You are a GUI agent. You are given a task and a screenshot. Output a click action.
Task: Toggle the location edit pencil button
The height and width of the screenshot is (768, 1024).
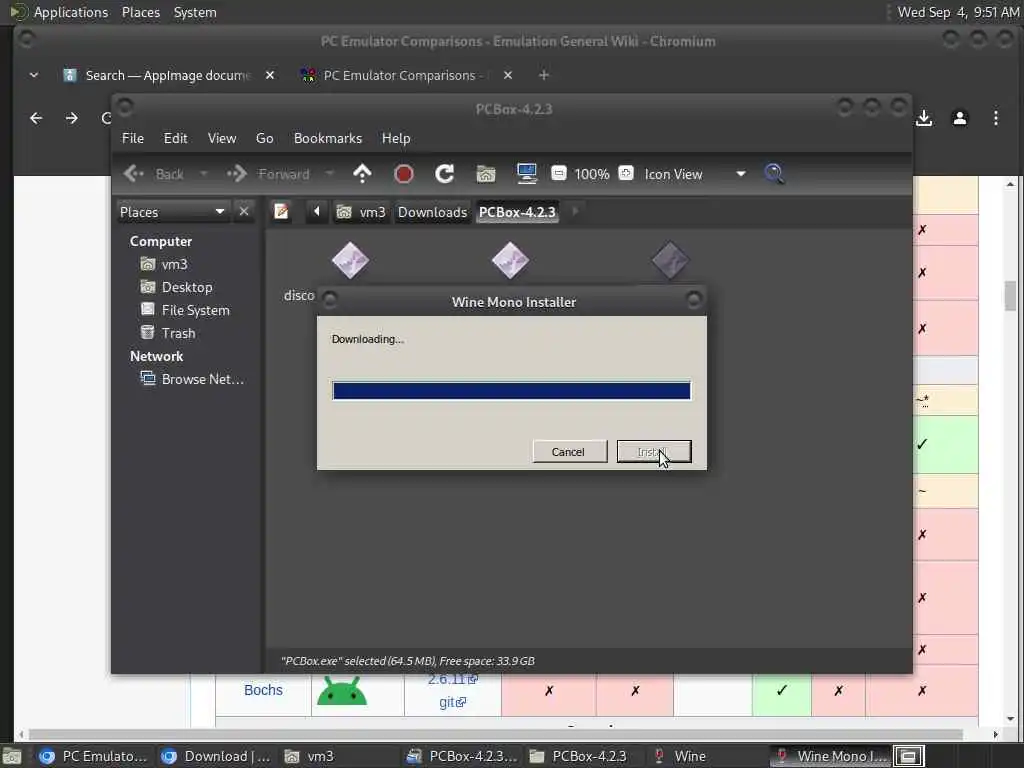[281, 212]
